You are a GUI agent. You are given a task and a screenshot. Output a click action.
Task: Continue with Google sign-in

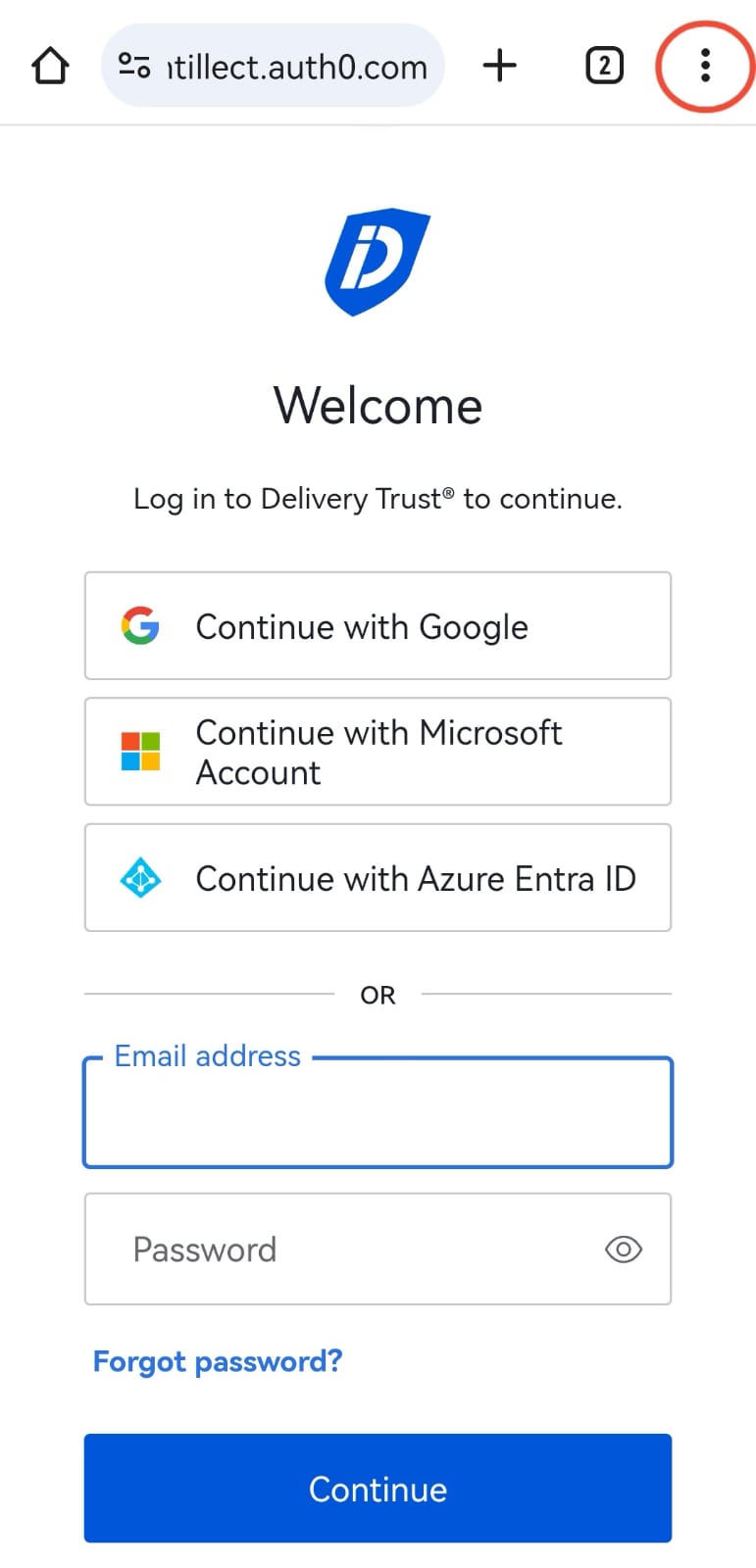point(378,625)
